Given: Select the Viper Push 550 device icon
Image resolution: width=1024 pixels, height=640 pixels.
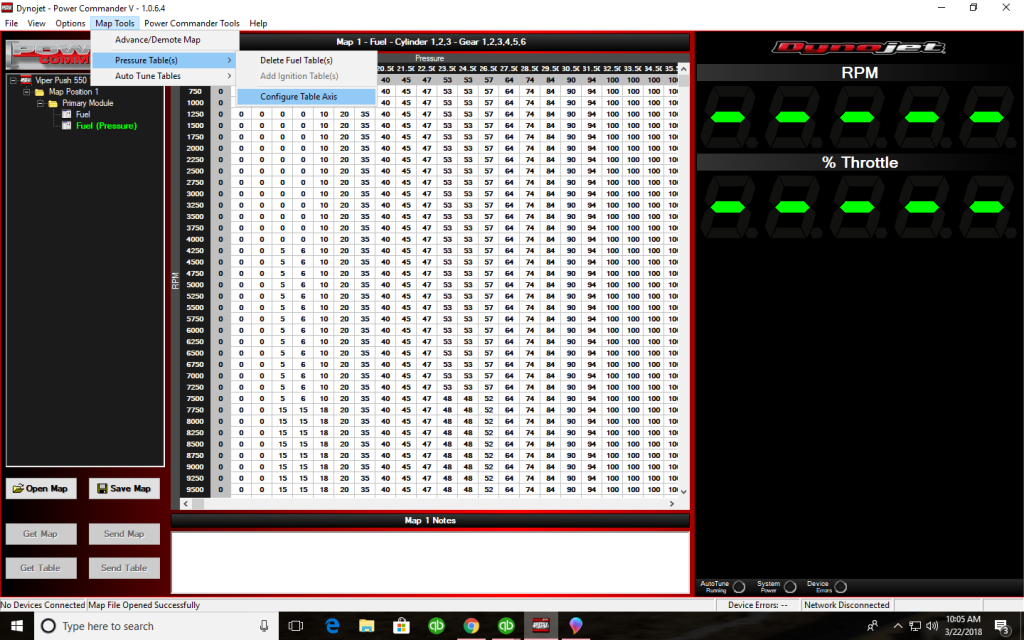Looking at the screenshot, I should 26,80.
